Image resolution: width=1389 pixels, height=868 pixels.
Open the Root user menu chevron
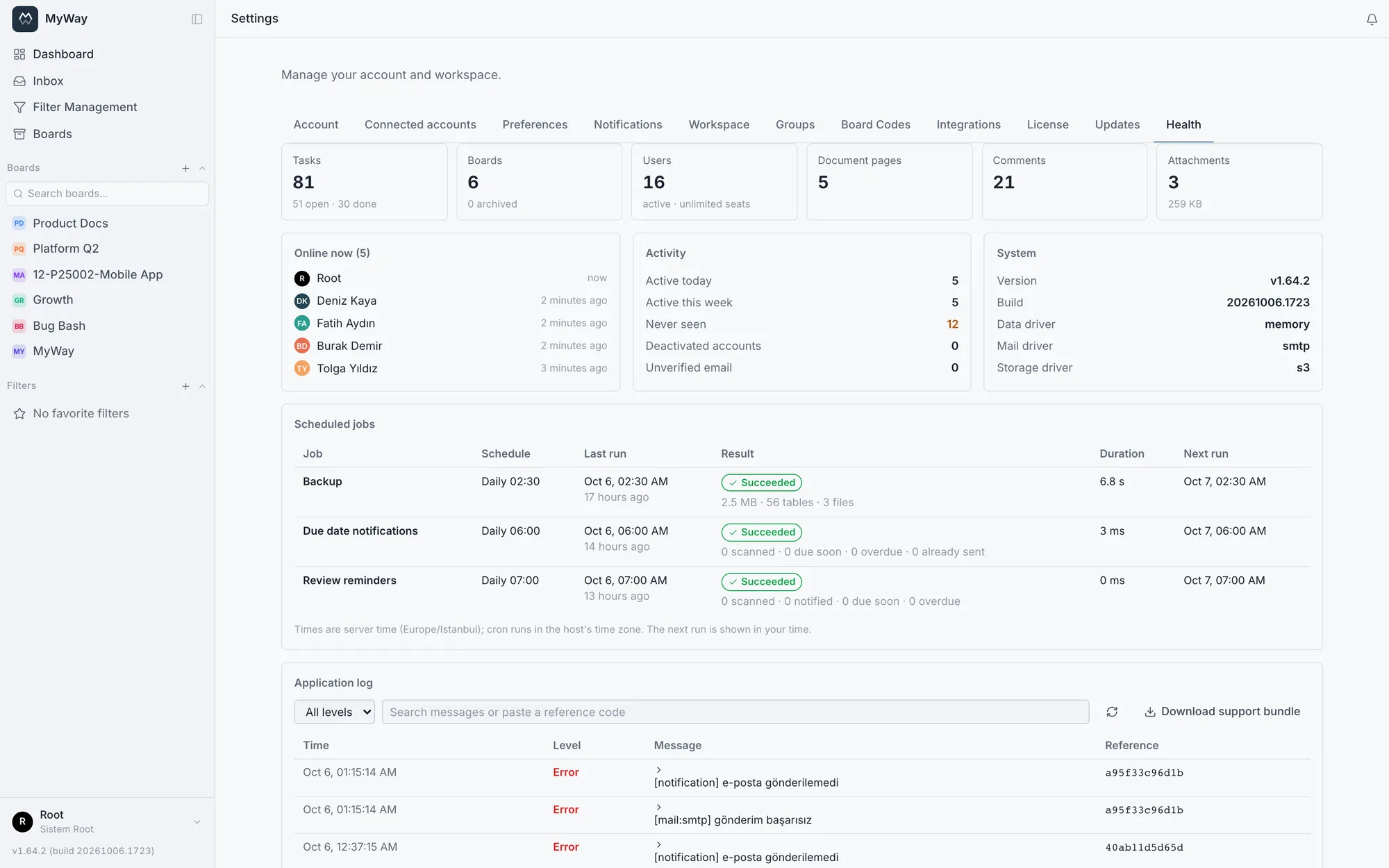pyautogui.click(x=197, y=822)
